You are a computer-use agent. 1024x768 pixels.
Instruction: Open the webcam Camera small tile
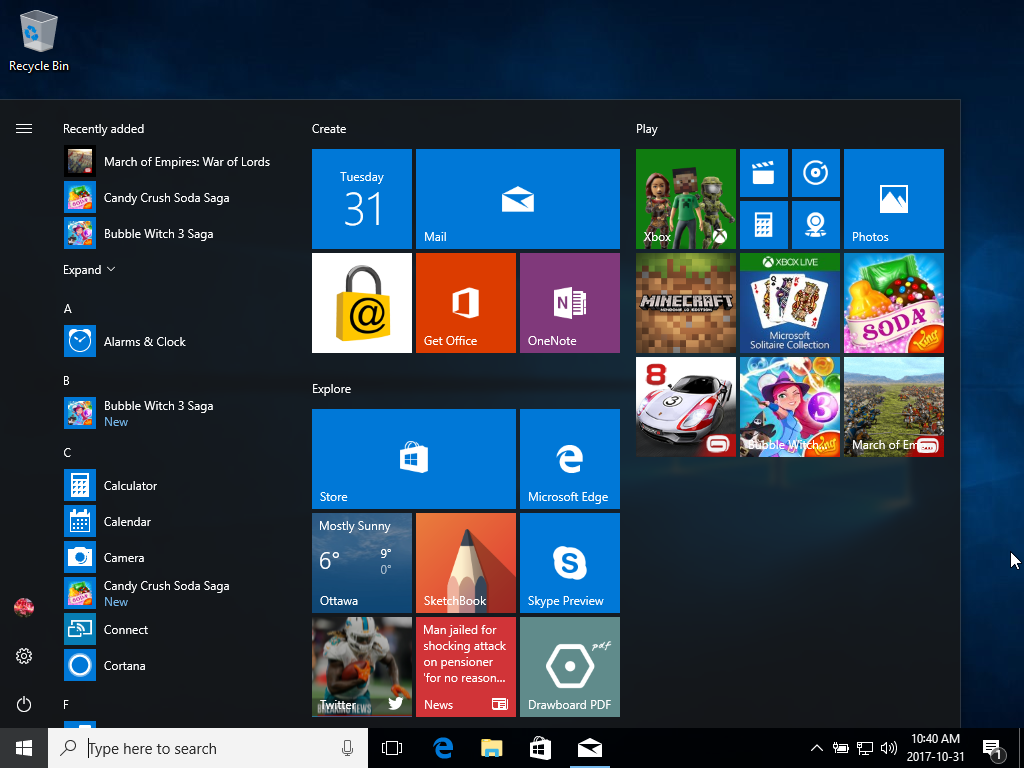[816, 225]
